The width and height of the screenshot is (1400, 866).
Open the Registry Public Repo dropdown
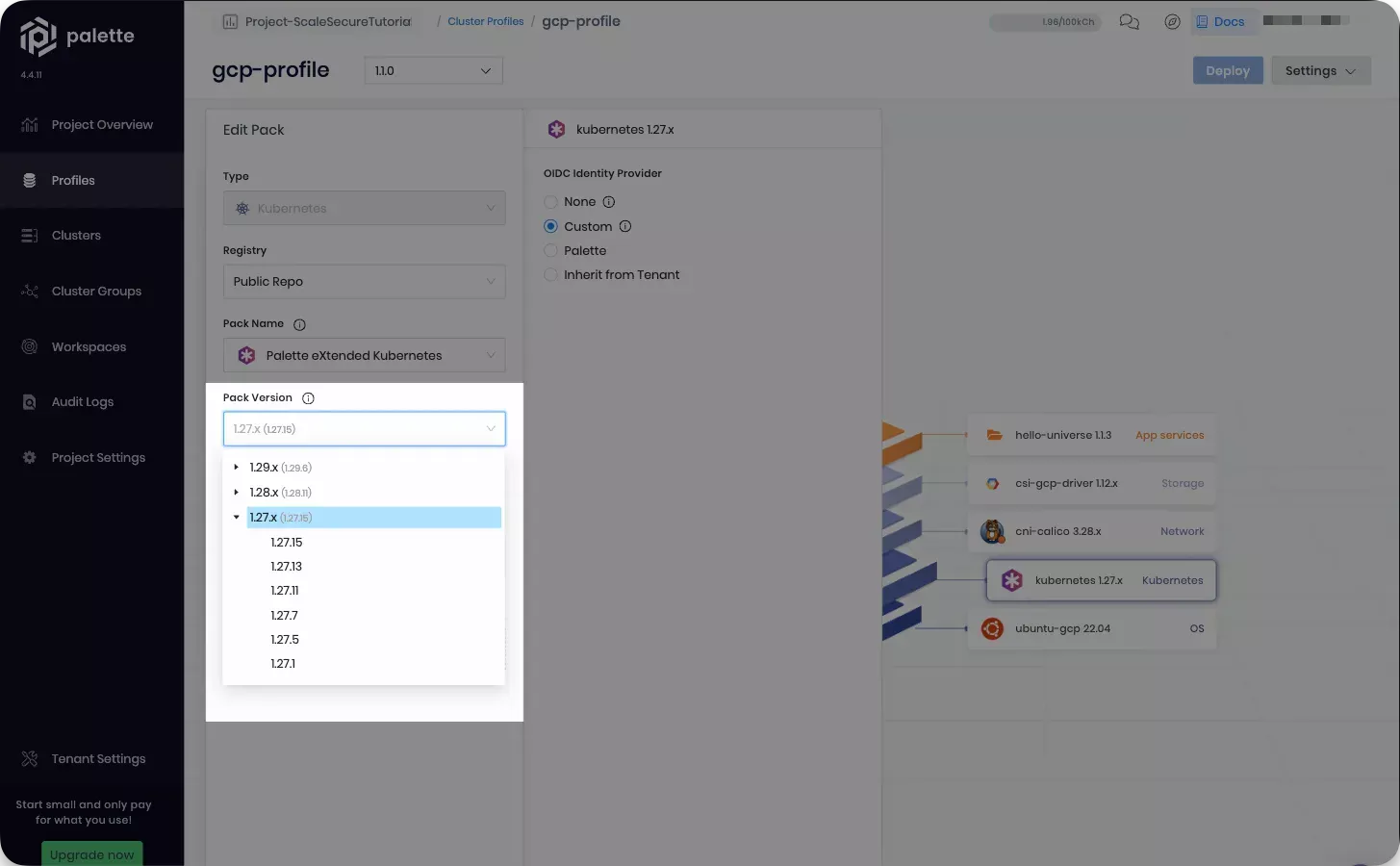coord(364,281)
